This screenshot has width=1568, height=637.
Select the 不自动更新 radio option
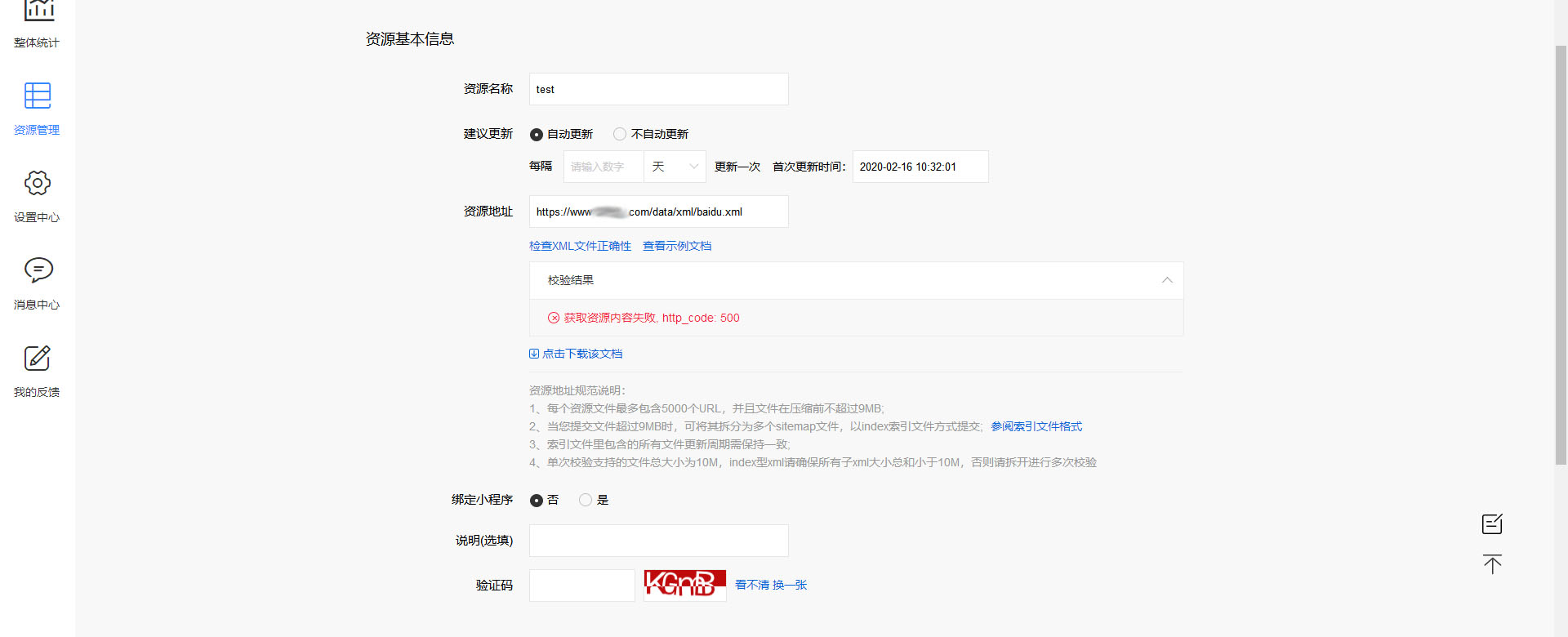[x=620, y=134]
